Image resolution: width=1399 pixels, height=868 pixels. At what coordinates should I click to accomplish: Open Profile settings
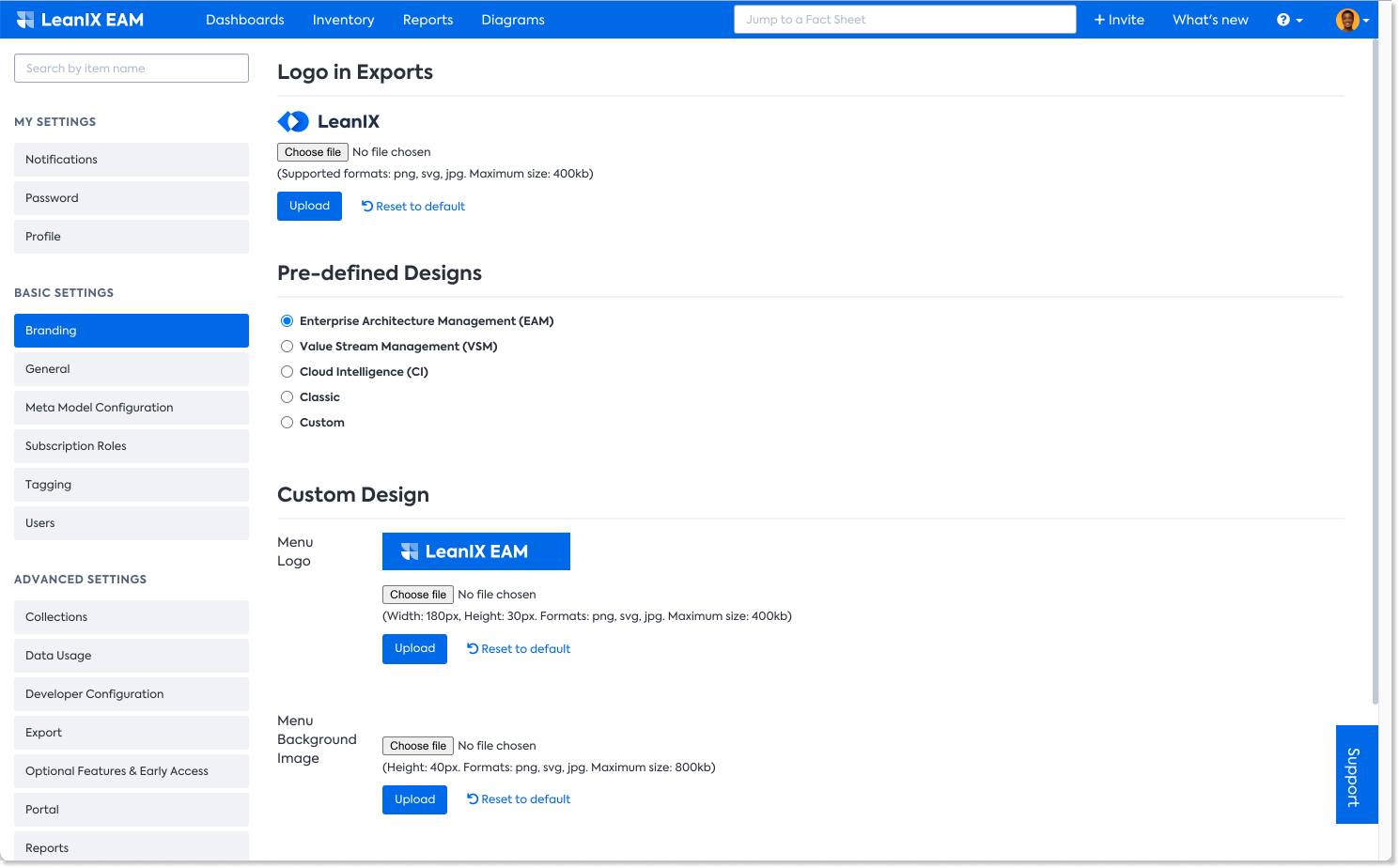tap(132, 237)
